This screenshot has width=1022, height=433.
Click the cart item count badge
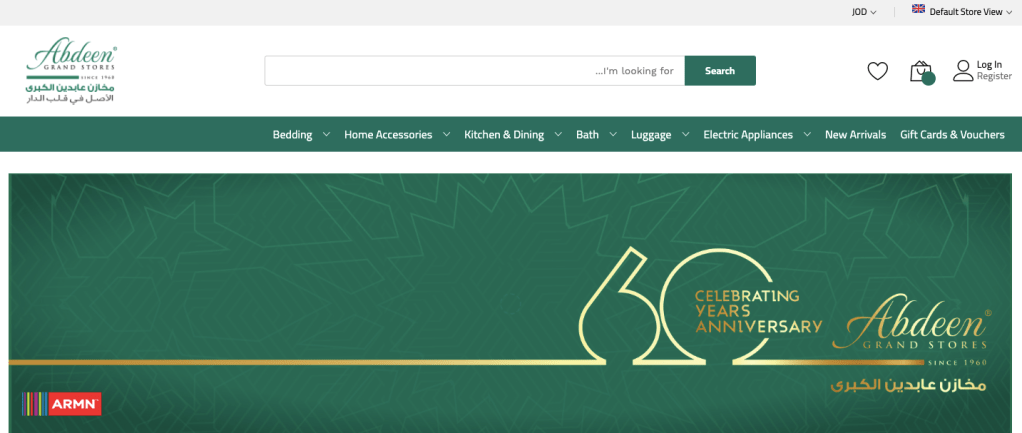coord(929,79)
